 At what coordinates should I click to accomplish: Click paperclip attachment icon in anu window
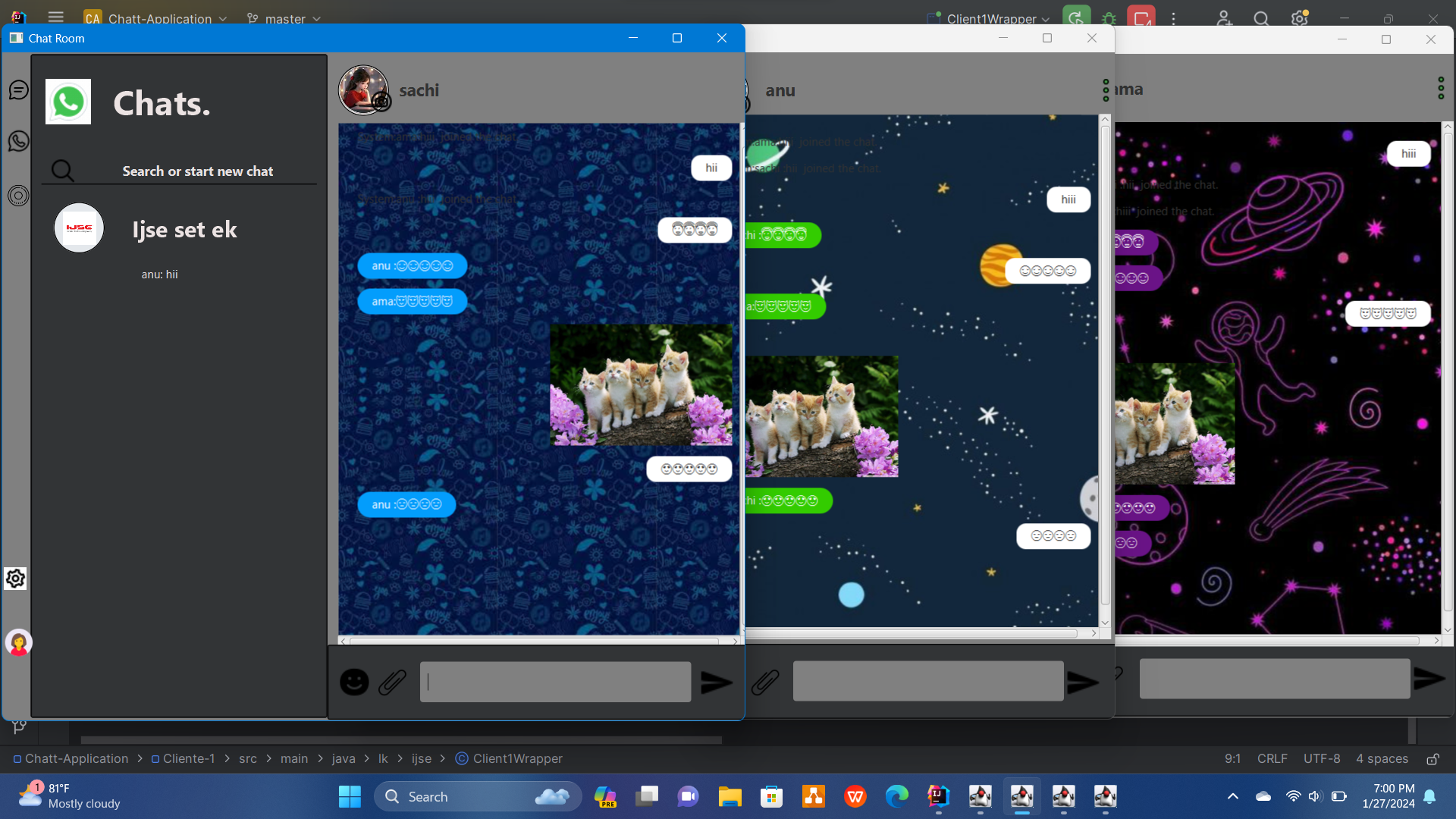765,682
